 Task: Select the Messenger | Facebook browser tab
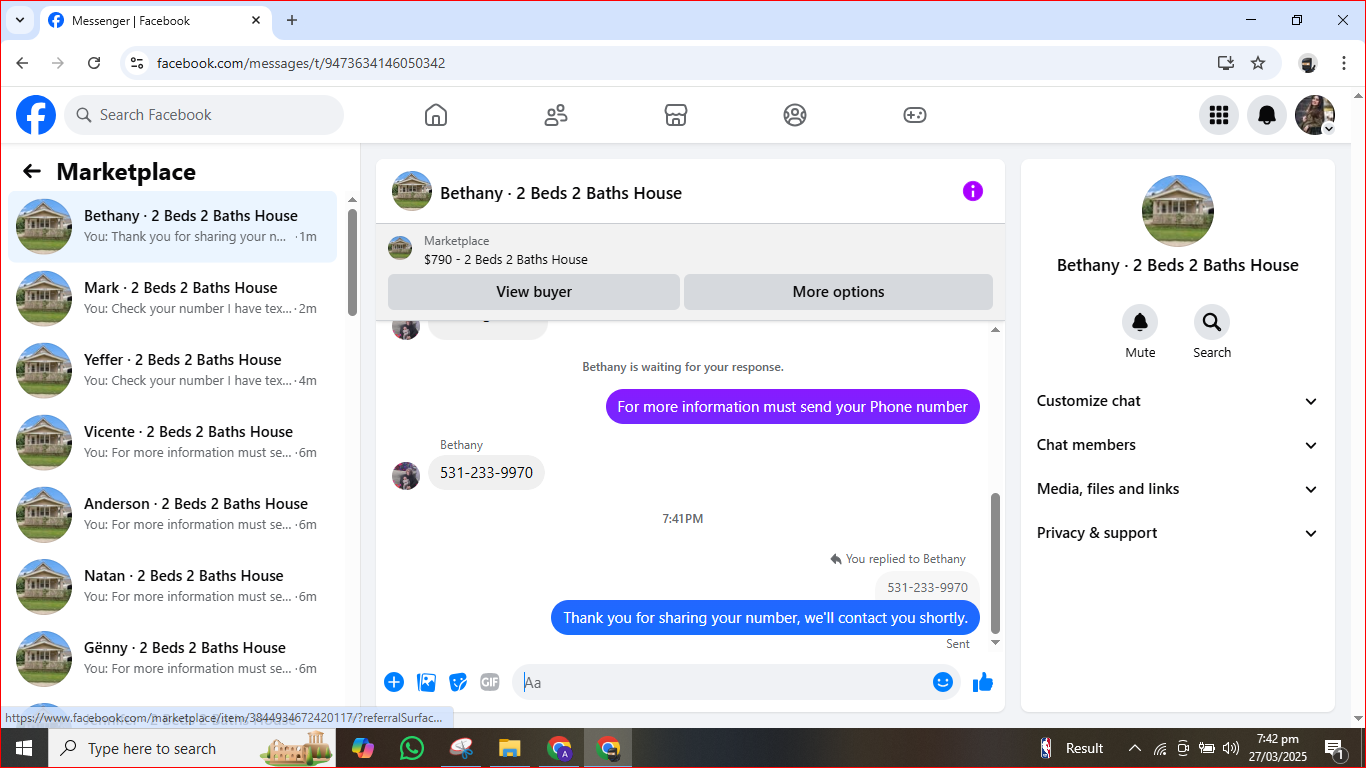click(155, 20)
